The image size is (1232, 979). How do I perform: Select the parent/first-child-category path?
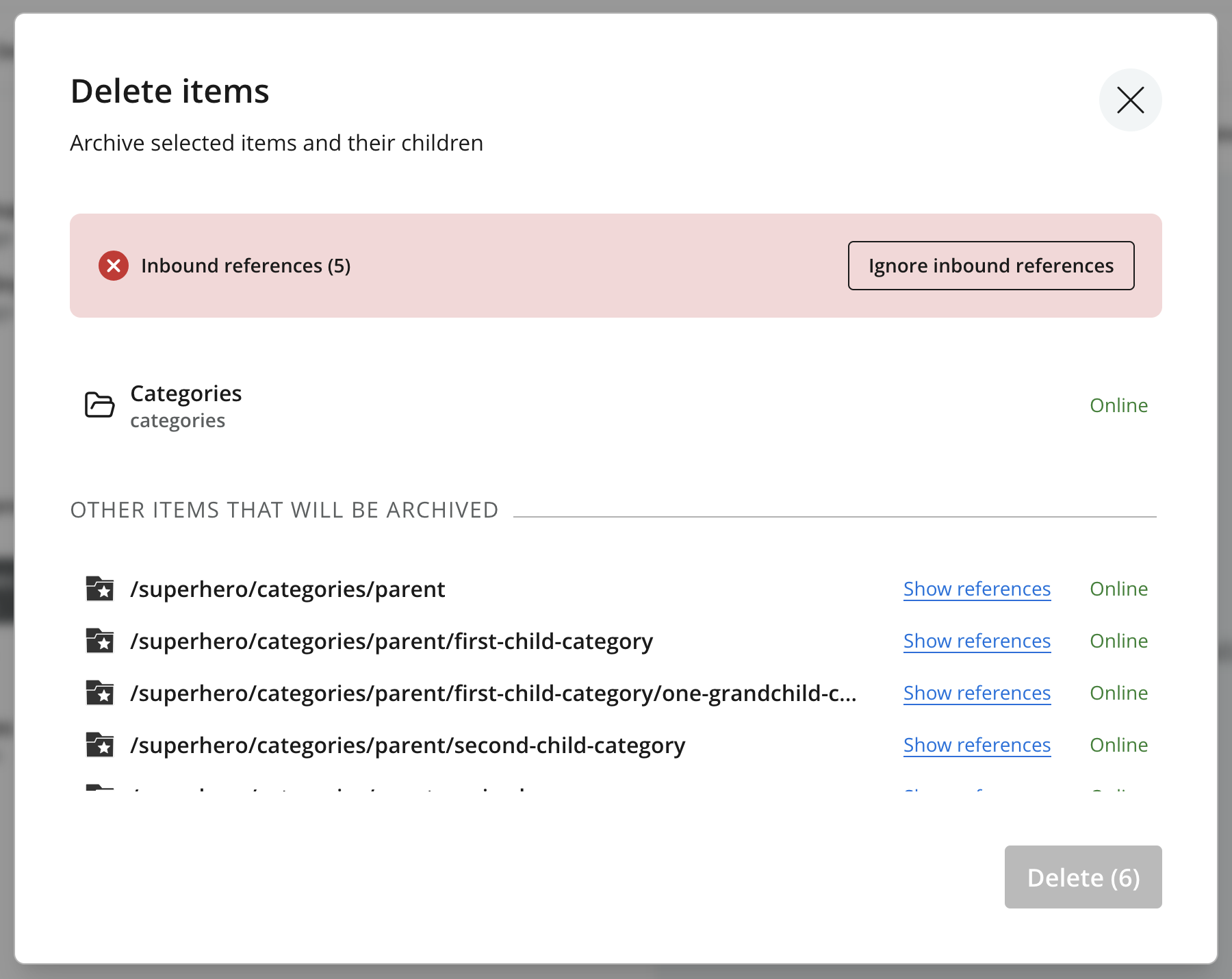tap(392, 641)
